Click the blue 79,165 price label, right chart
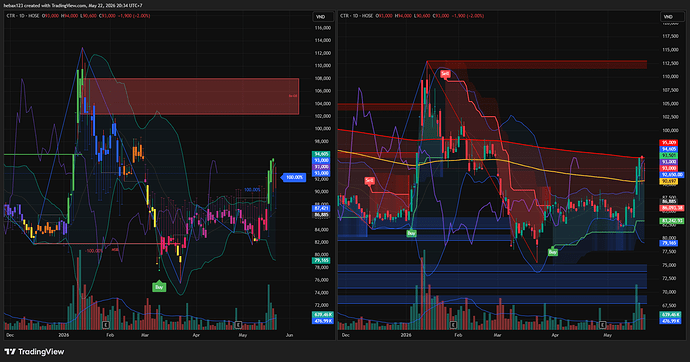 pyautogui.click(x=669, y=243)
